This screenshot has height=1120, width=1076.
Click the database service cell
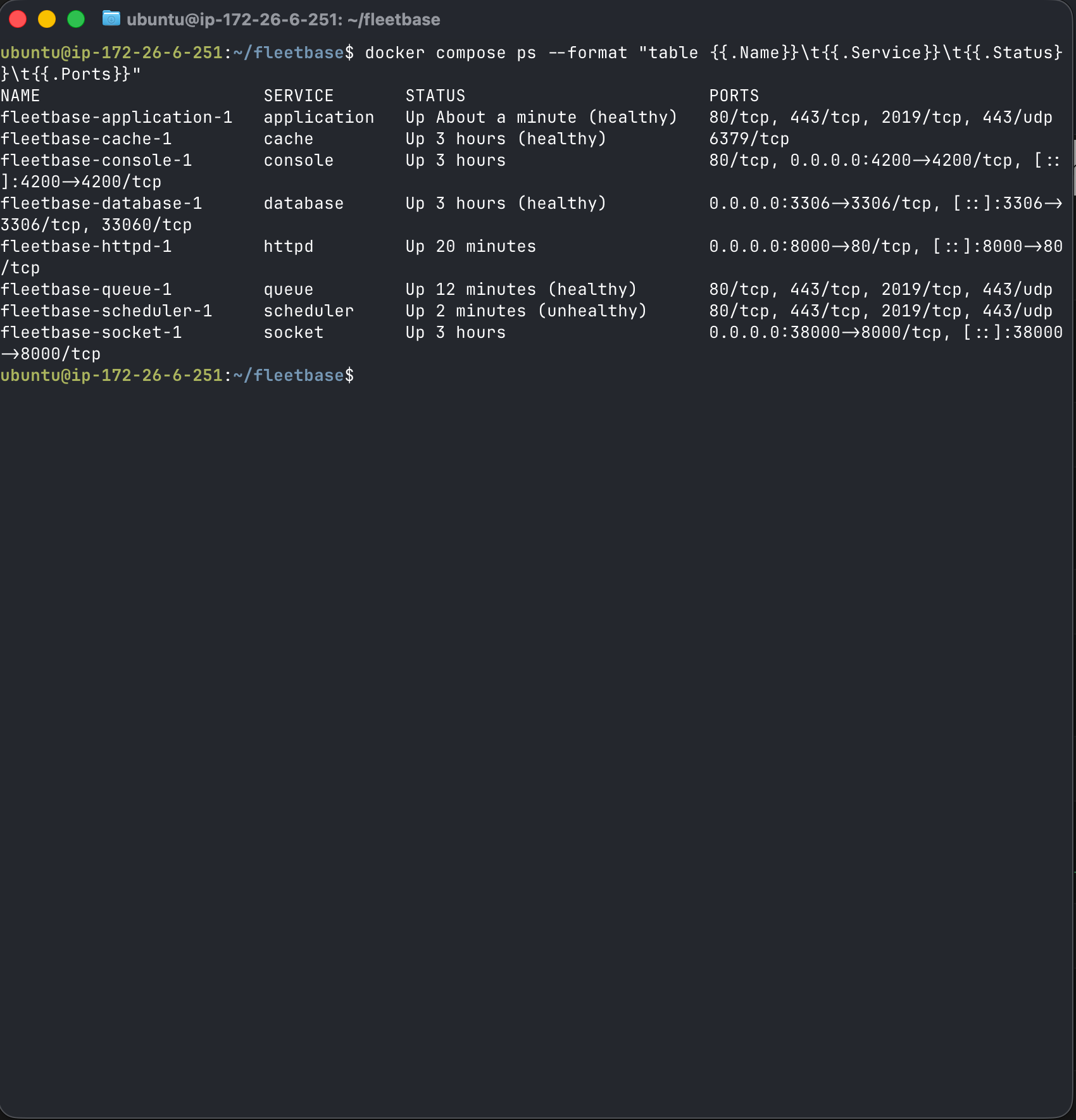point(304,203)
